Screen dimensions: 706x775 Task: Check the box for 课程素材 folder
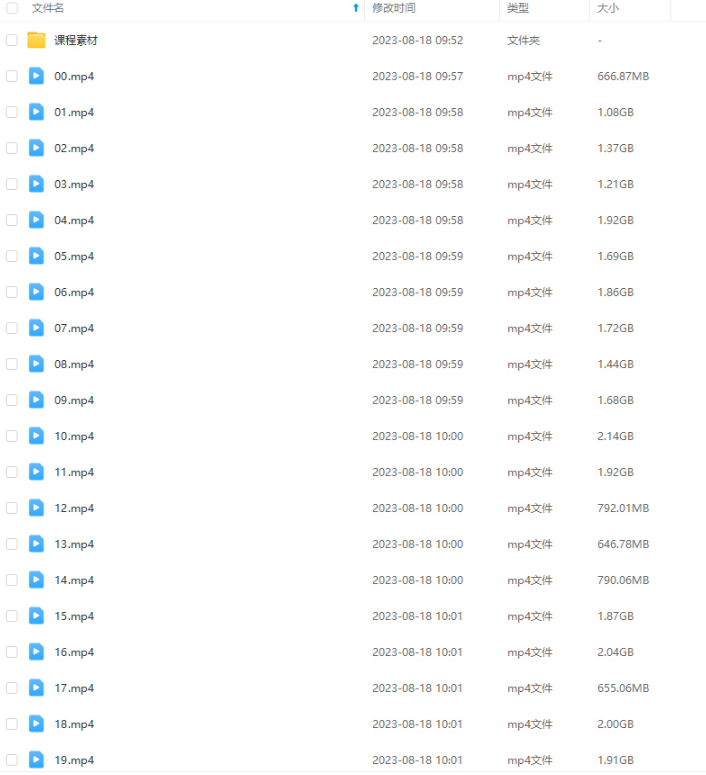[12, 40]
